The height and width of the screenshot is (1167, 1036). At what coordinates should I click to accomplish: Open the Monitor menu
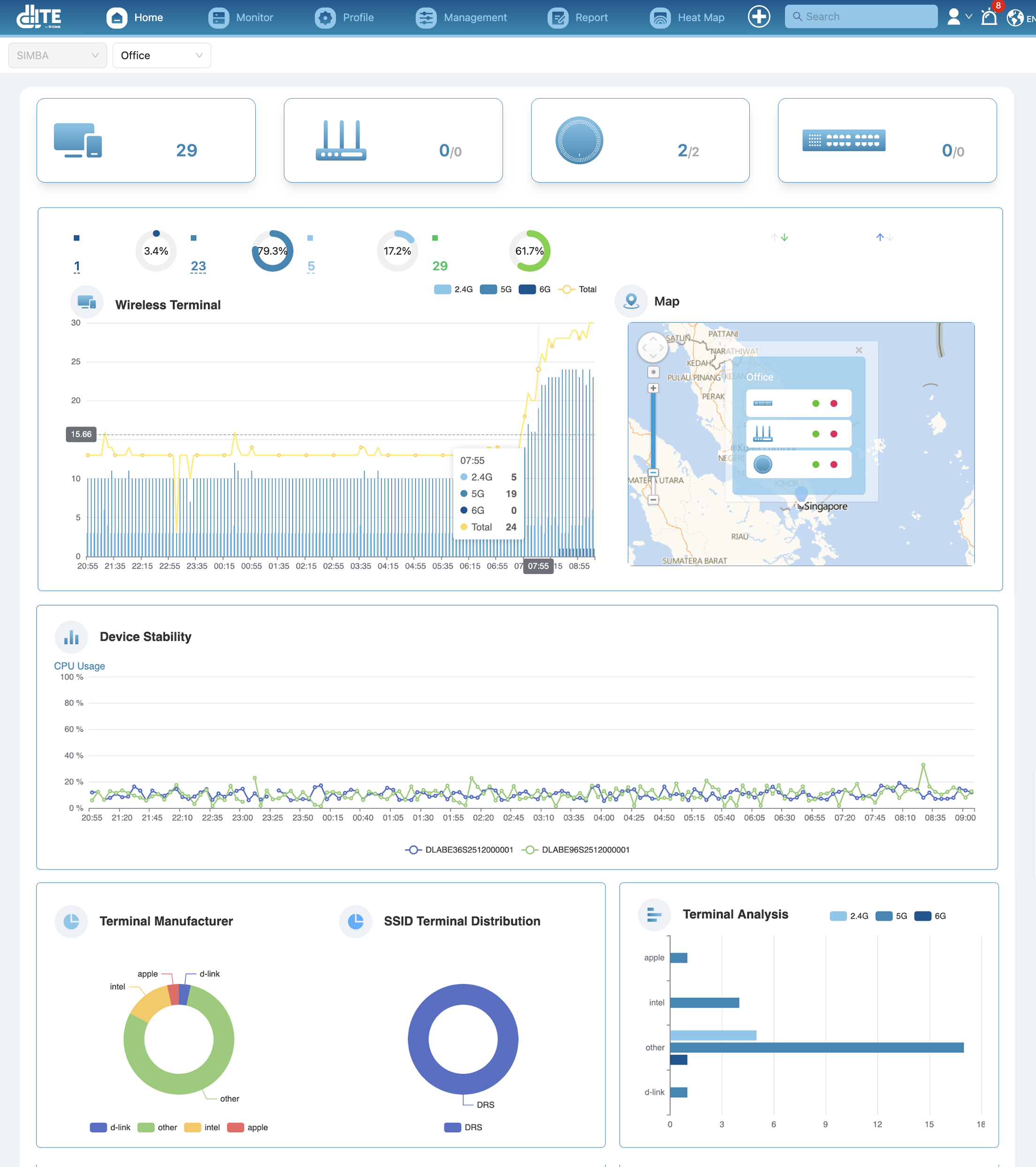[x=240, y=18]
